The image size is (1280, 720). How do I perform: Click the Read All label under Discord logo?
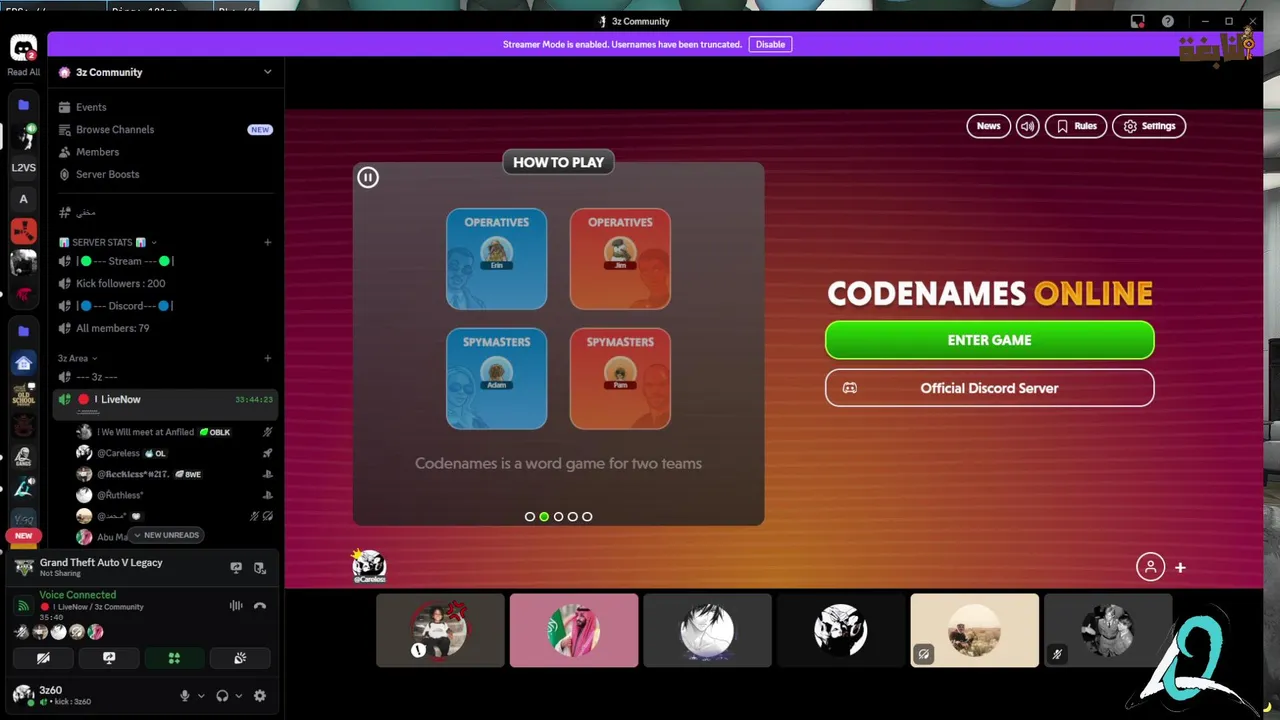click(x=23, y=72)
